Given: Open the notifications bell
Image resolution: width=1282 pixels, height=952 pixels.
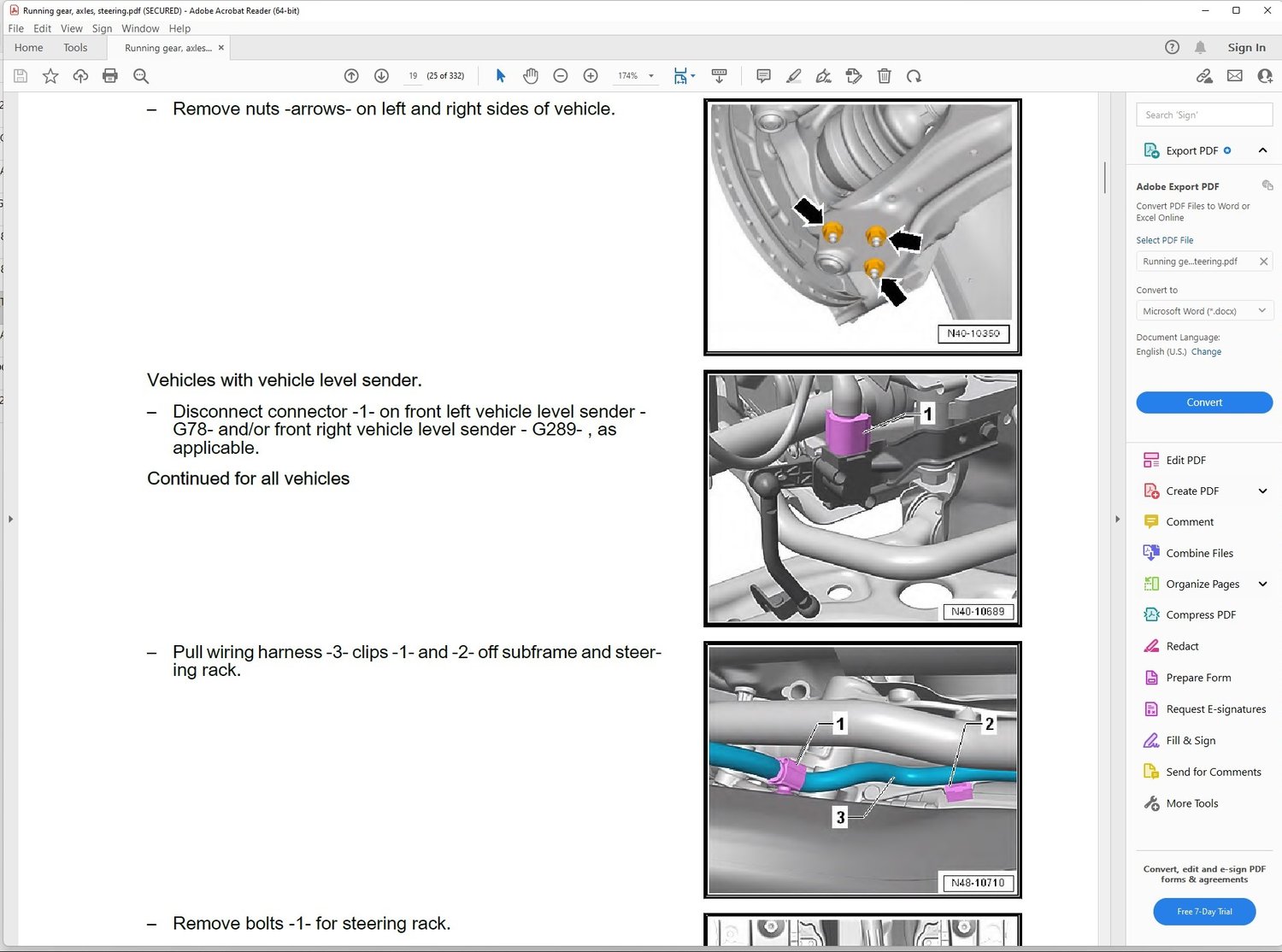Looking at the screenshot, I should click(1201, 47).
